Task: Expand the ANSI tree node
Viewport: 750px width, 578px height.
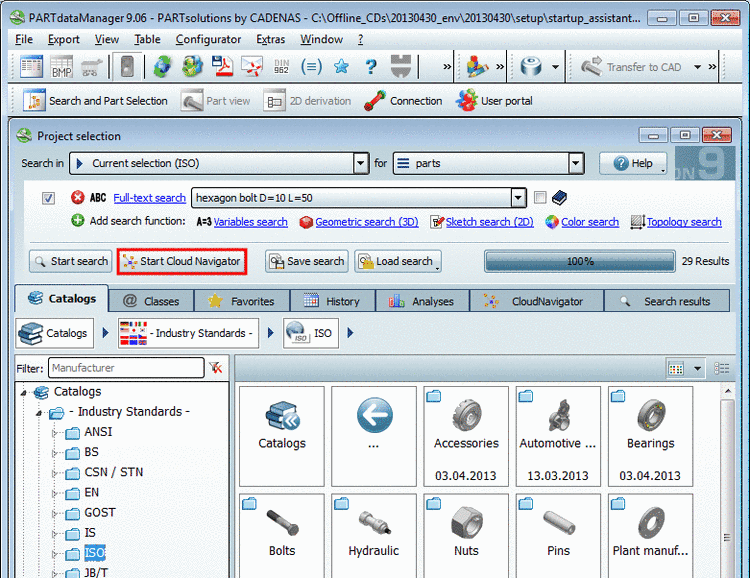Action: click(x=55, y=433)
